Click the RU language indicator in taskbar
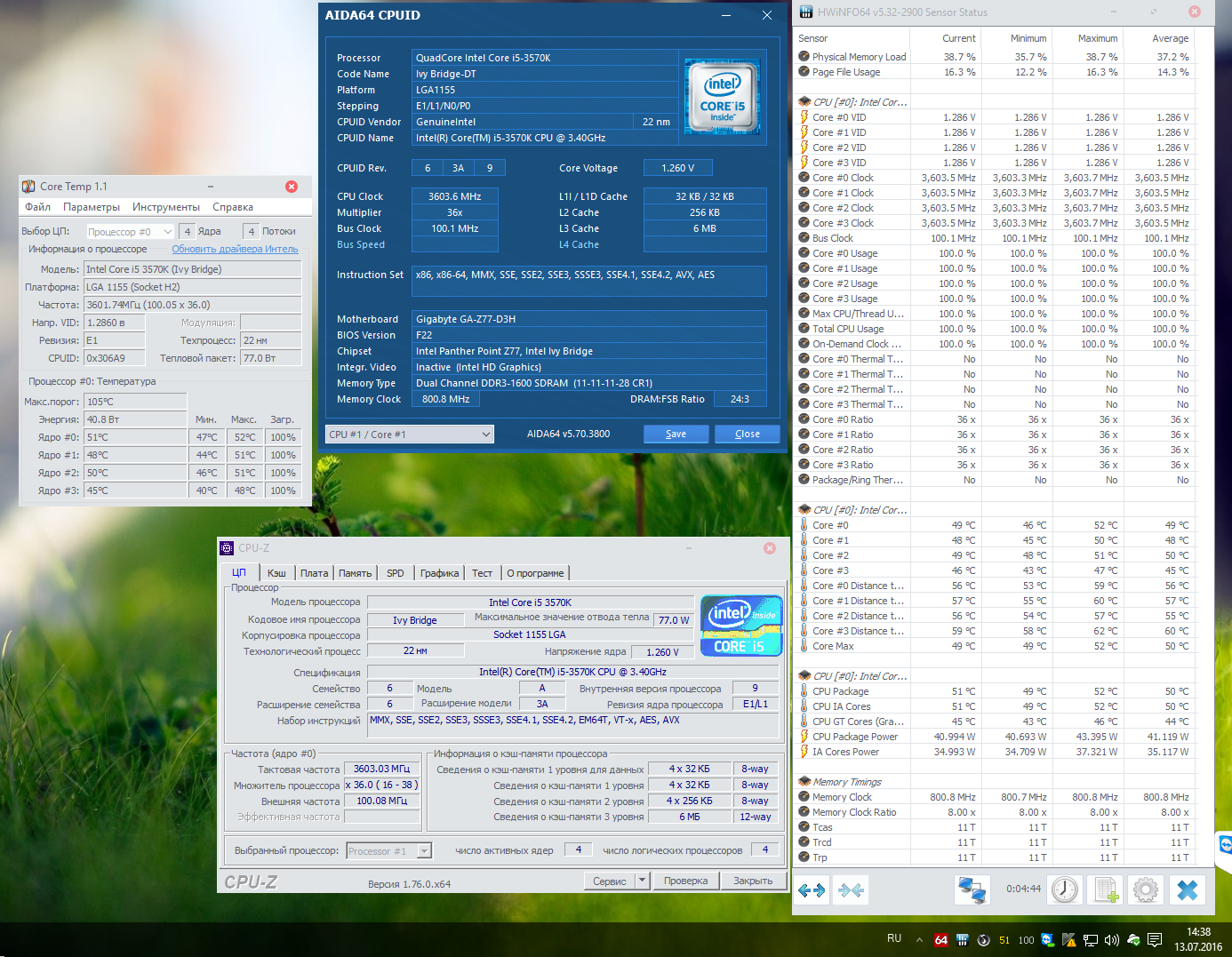Viewport: 1232px width, 957px height. [894, 938]
